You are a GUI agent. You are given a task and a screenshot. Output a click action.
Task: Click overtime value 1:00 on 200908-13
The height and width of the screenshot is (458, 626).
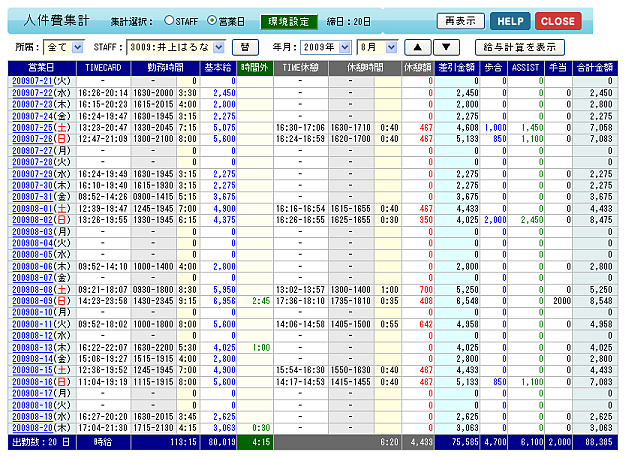coord(261,348)
